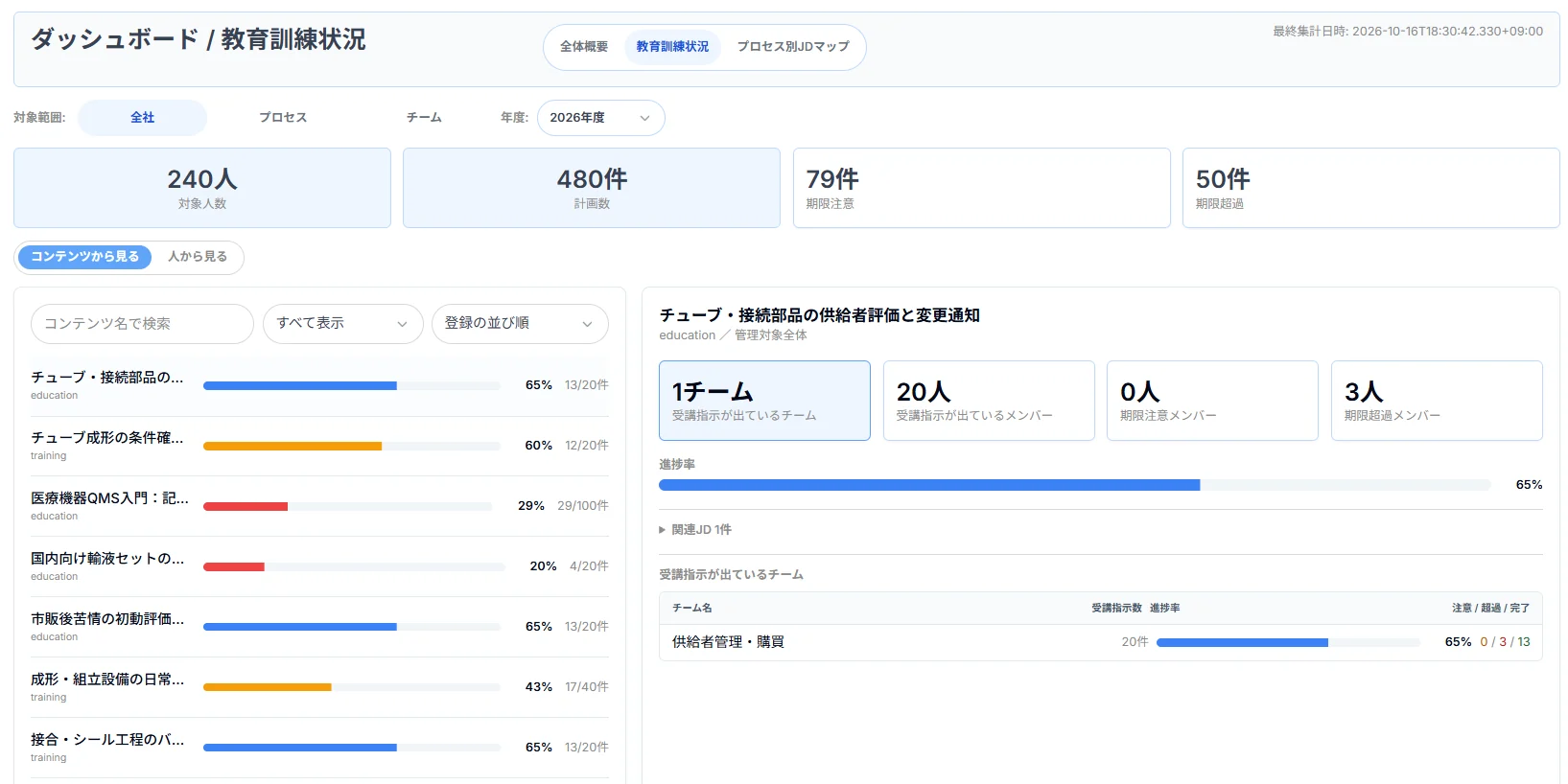Open the 登録の並び順 sort dropdown

520,324
